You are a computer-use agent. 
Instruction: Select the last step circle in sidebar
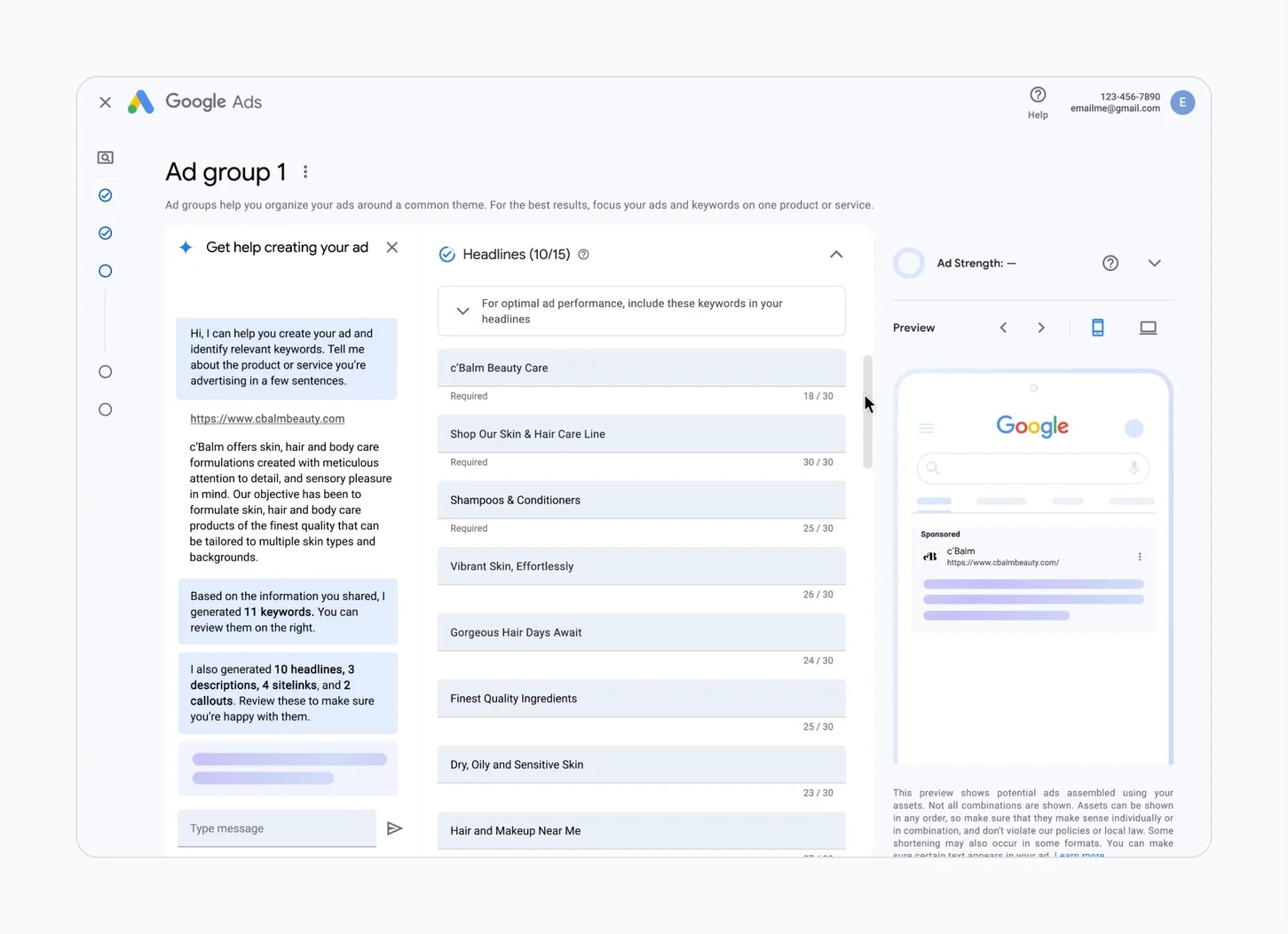pos(106,410)
